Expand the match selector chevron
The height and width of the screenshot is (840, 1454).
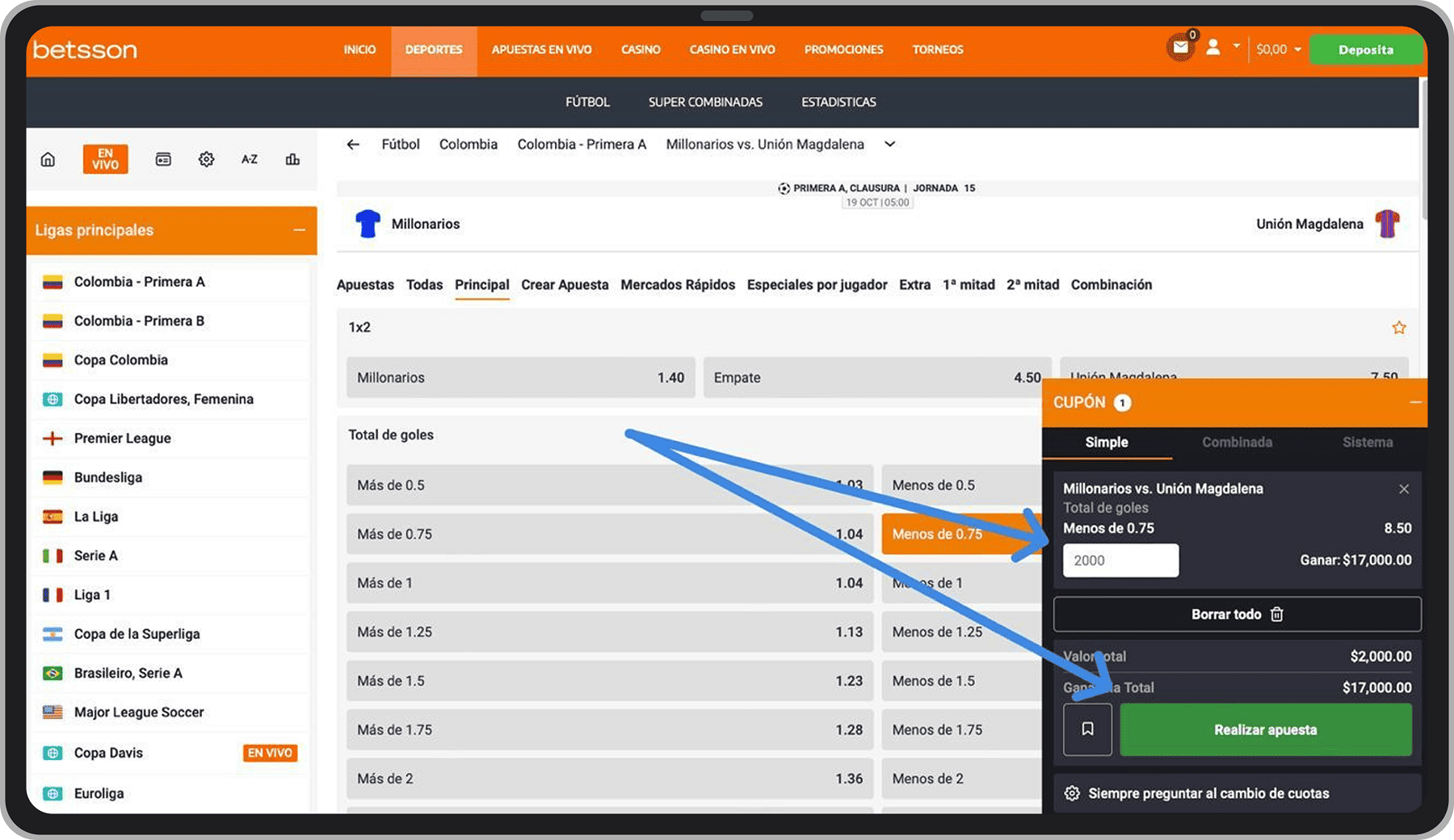click(889, 145)
